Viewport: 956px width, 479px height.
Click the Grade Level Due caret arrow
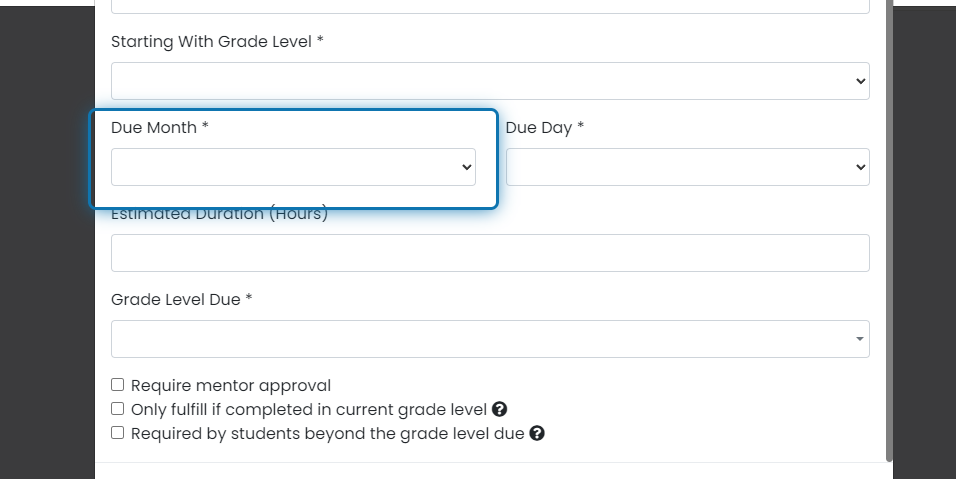pyautogui.click(x=860, y=339)
